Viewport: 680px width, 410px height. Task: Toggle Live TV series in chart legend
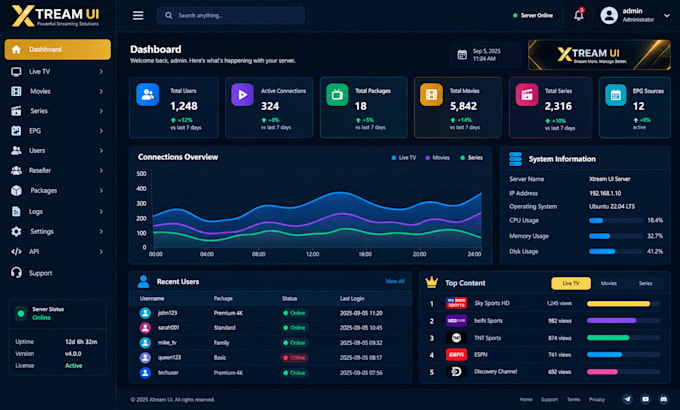coord(403,158)
